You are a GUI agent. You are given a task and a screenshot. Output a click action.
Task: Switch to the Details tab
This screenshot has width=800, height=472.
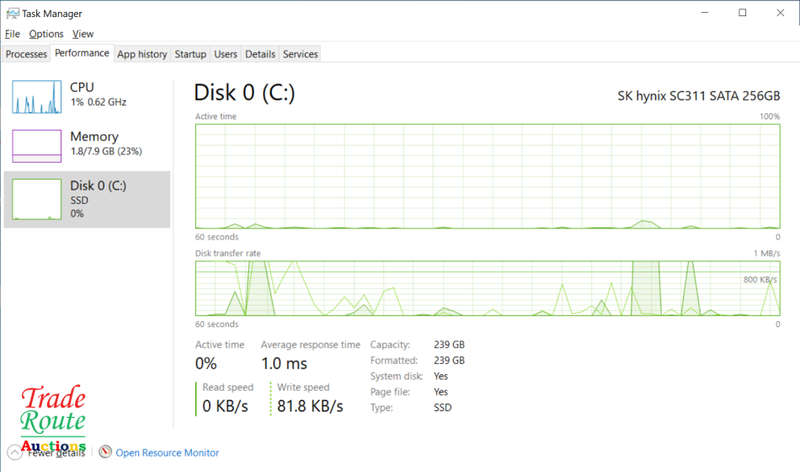pyautogui.click(x=260, y=54)
